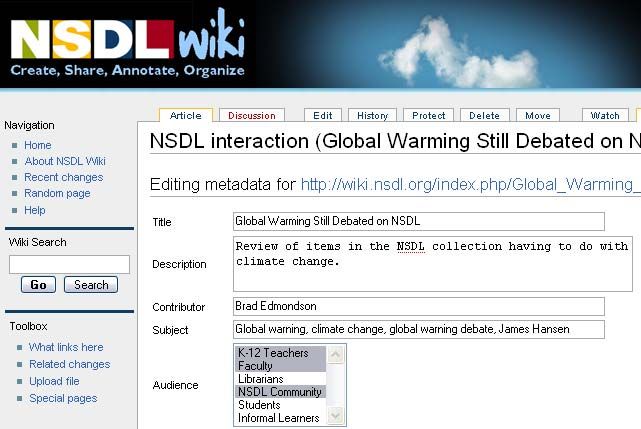The width and height of the screenshot is (641, 429).
Task: Select Faculty in Audience list
Action: coord(280,366)
